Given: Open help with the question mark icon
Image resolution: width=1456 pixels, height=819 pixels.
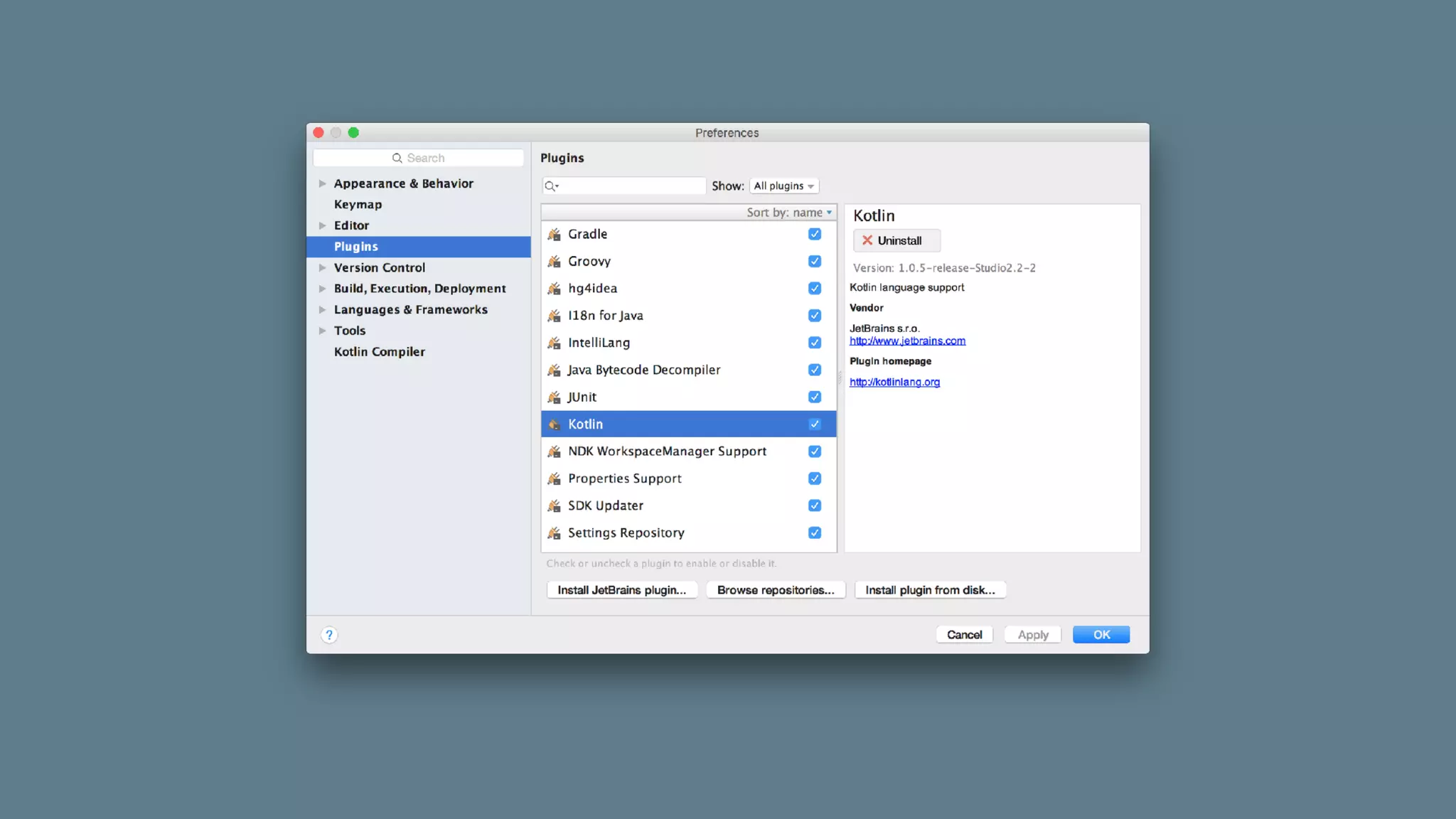Looking at the screenshot, I should (x=329, y=635).
